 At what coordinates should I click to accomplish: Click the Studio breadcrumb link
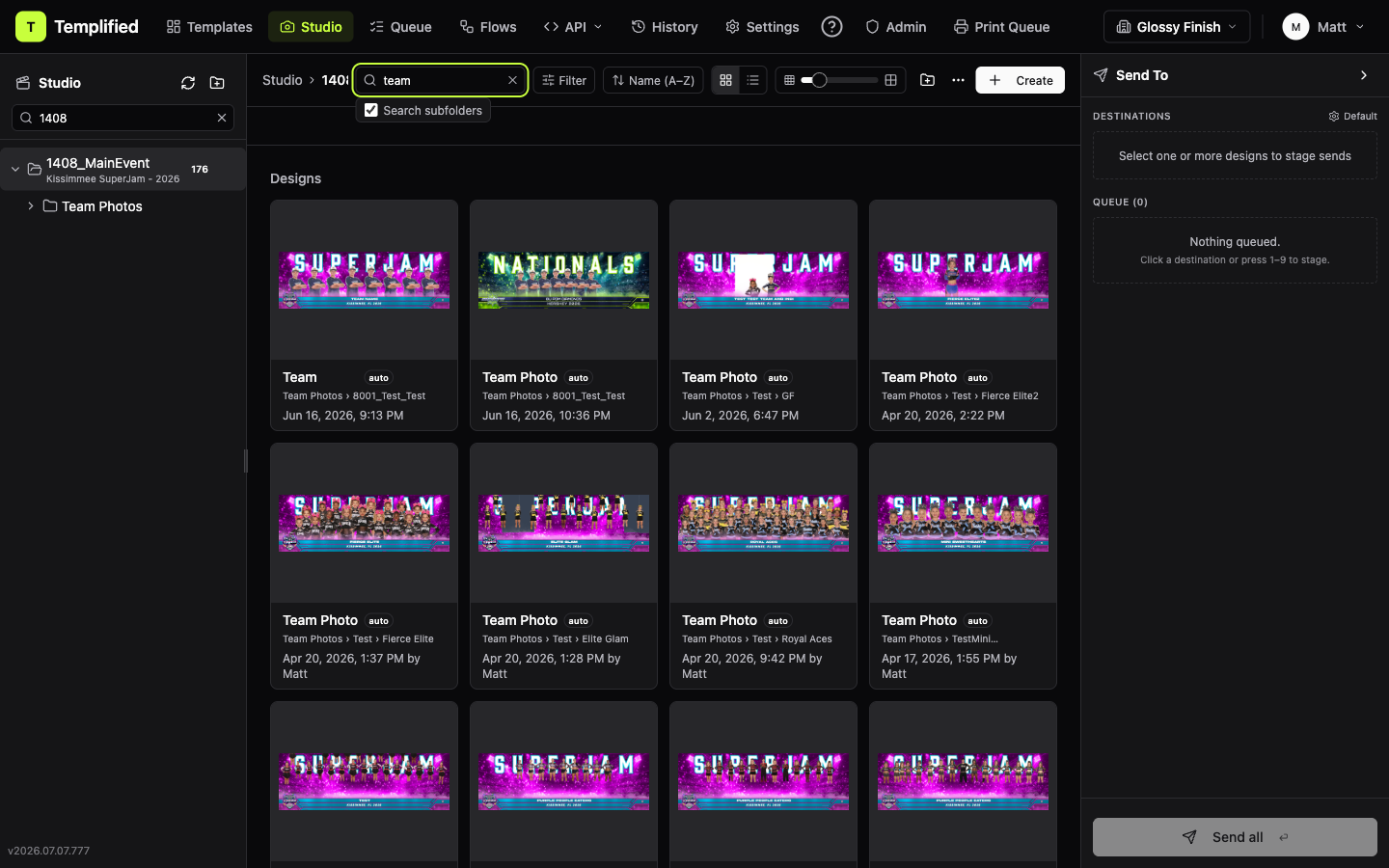283,80
